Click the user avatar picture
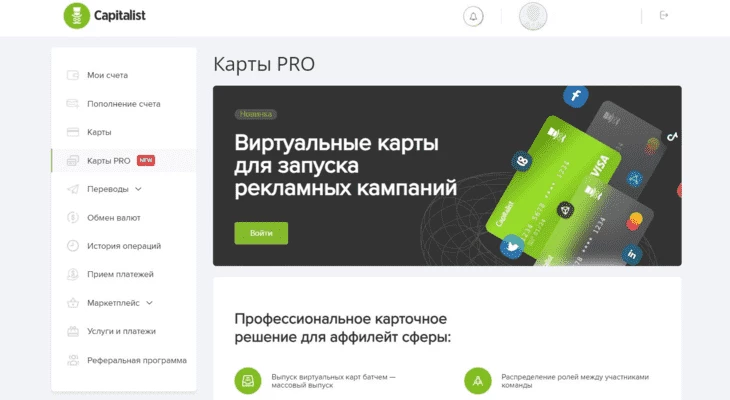Screen dimensions: 730x400 533,16
